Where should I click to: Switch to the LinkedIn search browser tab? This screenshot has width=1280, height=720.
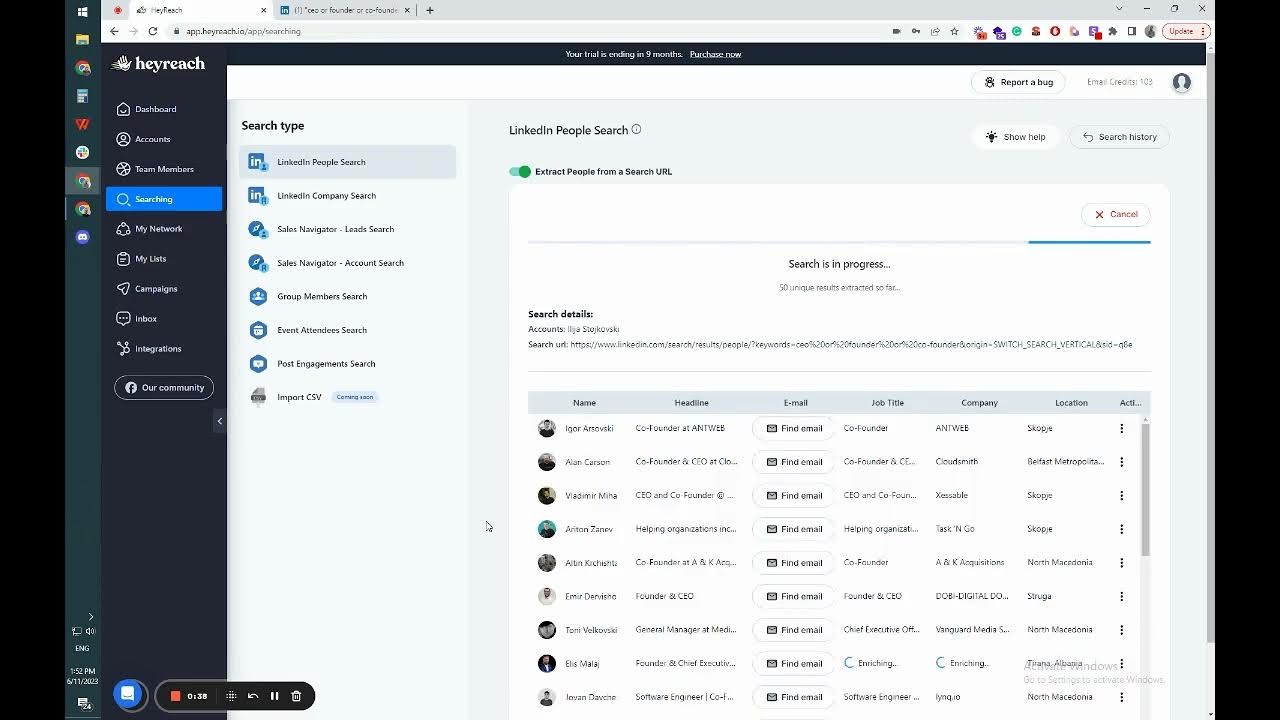343,10
